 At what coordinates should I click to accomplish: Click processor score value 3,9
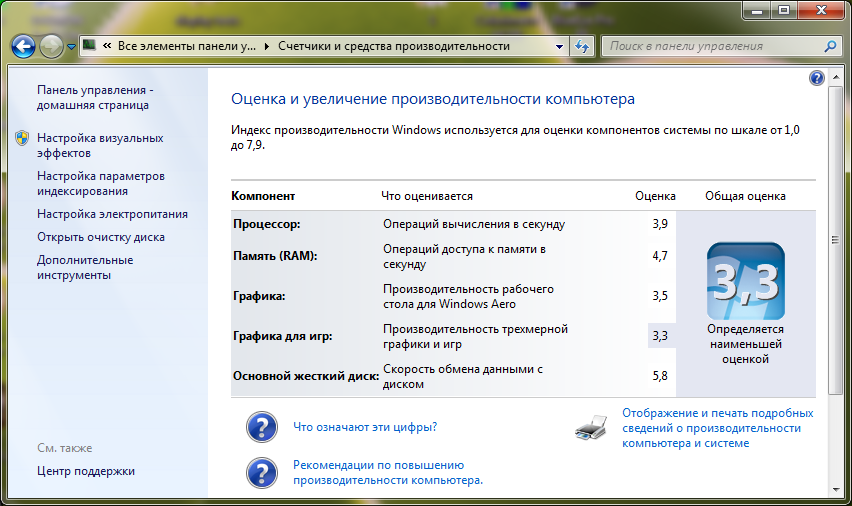pyautogui.click(x=660, y=224)
